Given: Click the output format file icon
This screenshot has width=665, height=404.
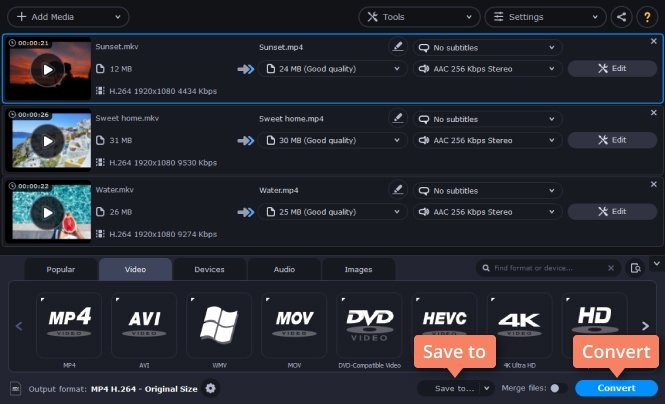Looking at the screenshot, I should point(16,388).
